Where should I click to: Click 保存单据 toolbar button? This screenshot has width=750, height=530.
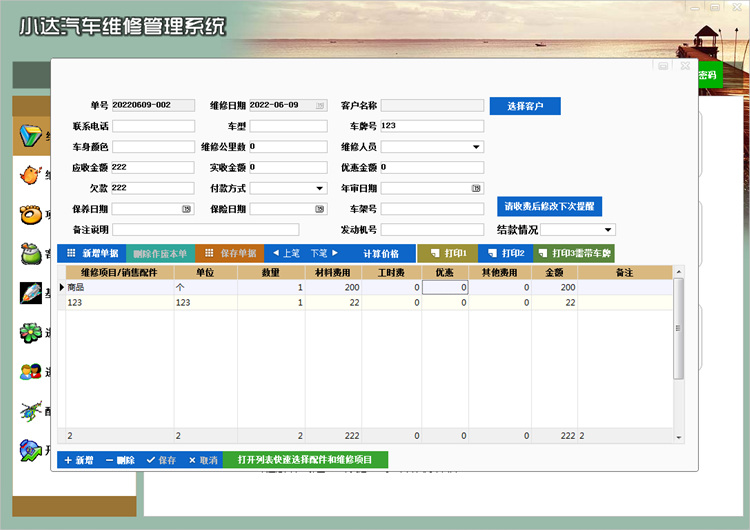[230, 254]
